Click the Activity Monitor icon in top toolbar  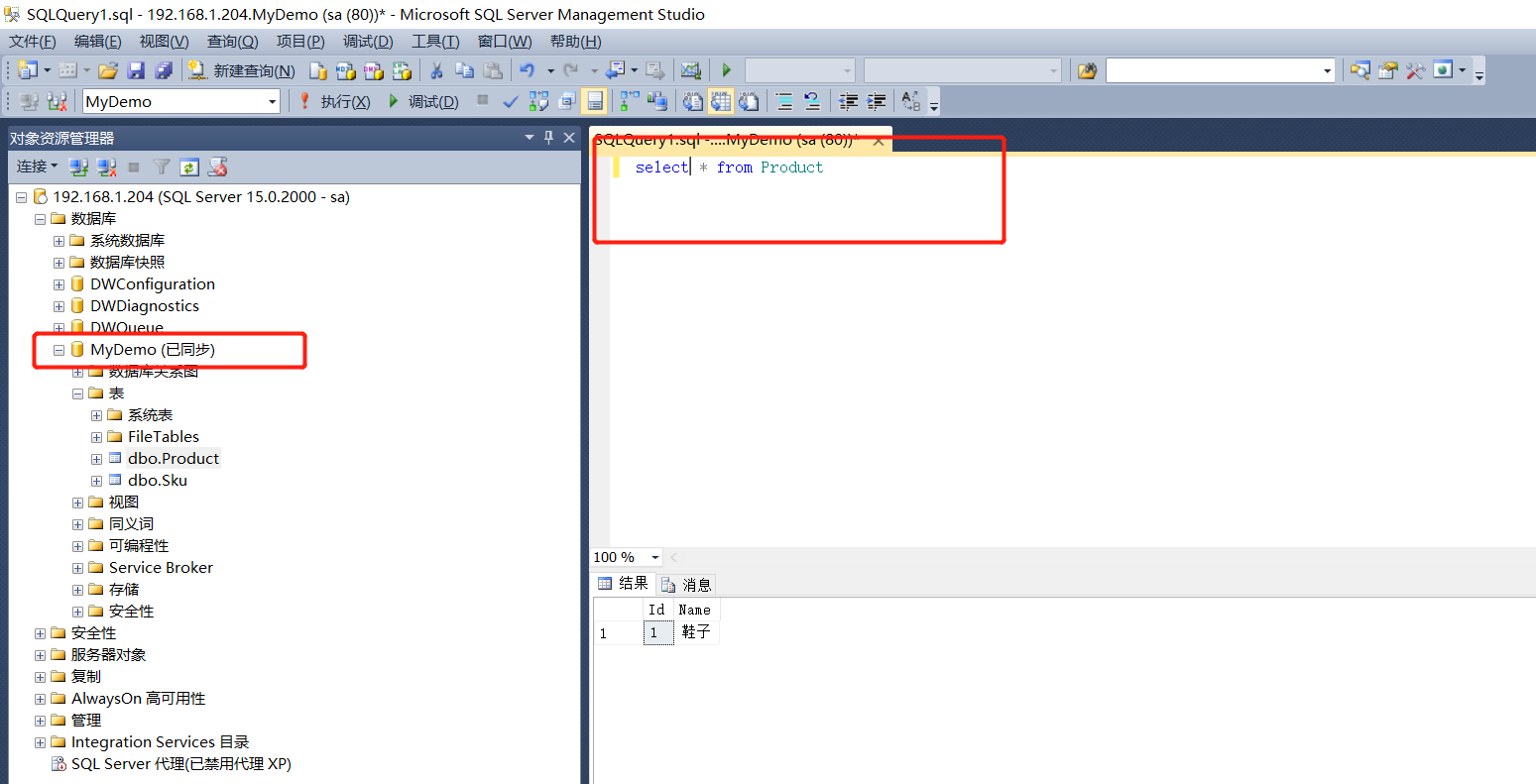click(691, 70)
